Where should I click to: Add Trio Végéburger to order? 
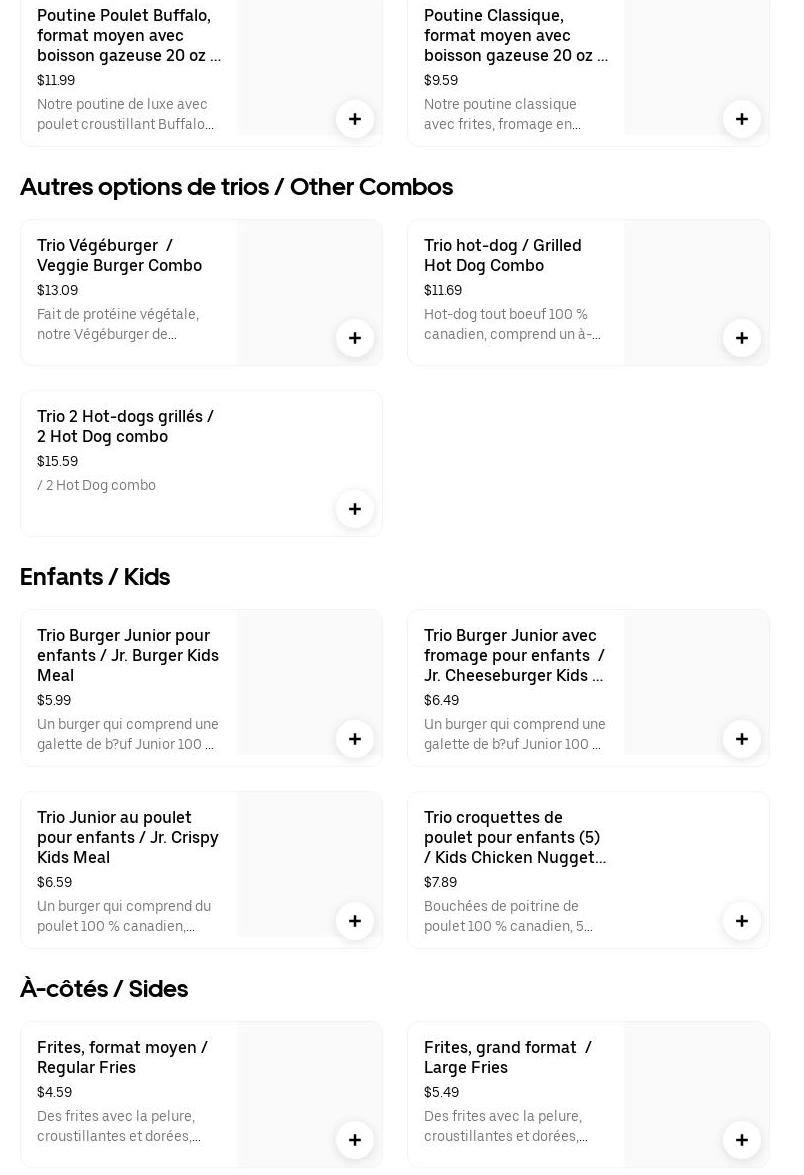tap(355, 338)
